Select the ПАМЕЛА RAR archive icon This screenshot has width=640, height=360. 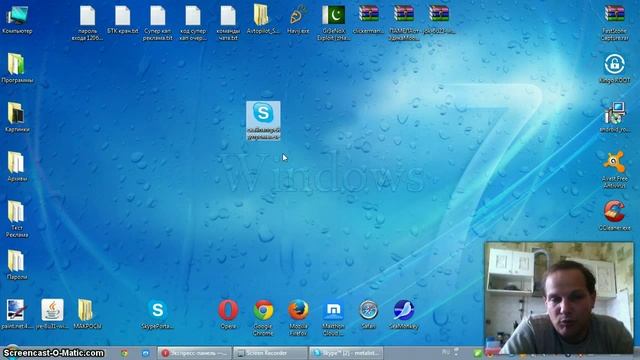pyautogui.click(x=404, y=23)
